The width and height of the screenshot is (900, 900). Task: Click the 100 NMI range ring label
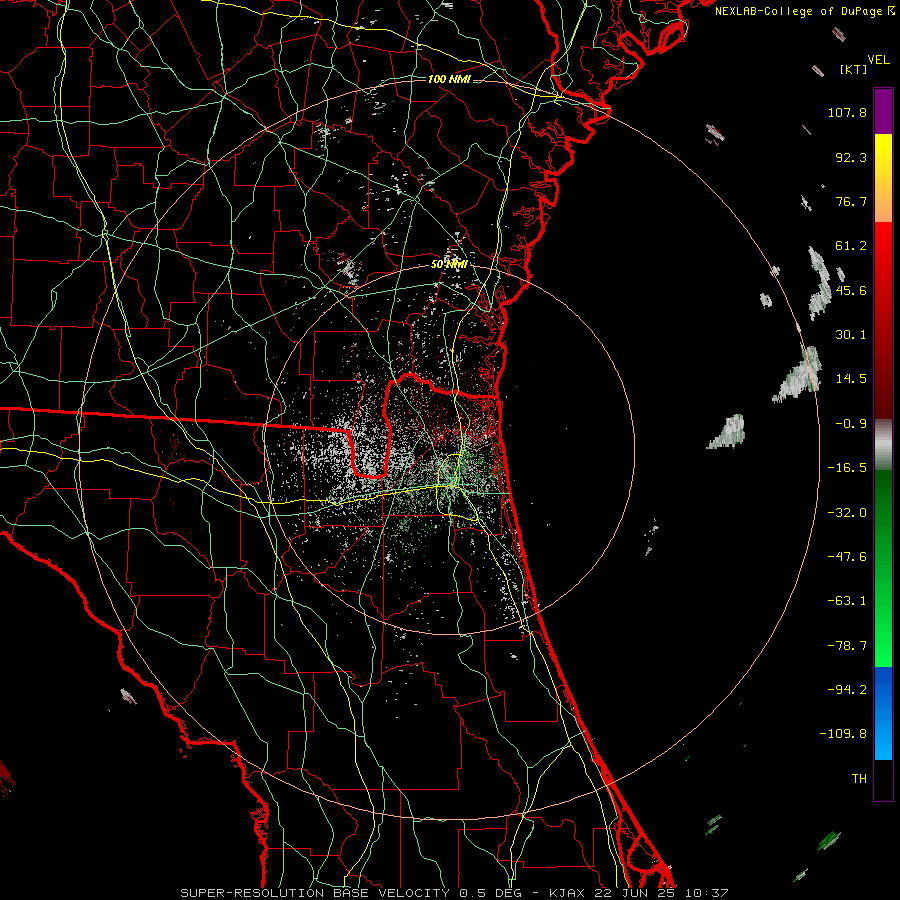coord(449,79)
